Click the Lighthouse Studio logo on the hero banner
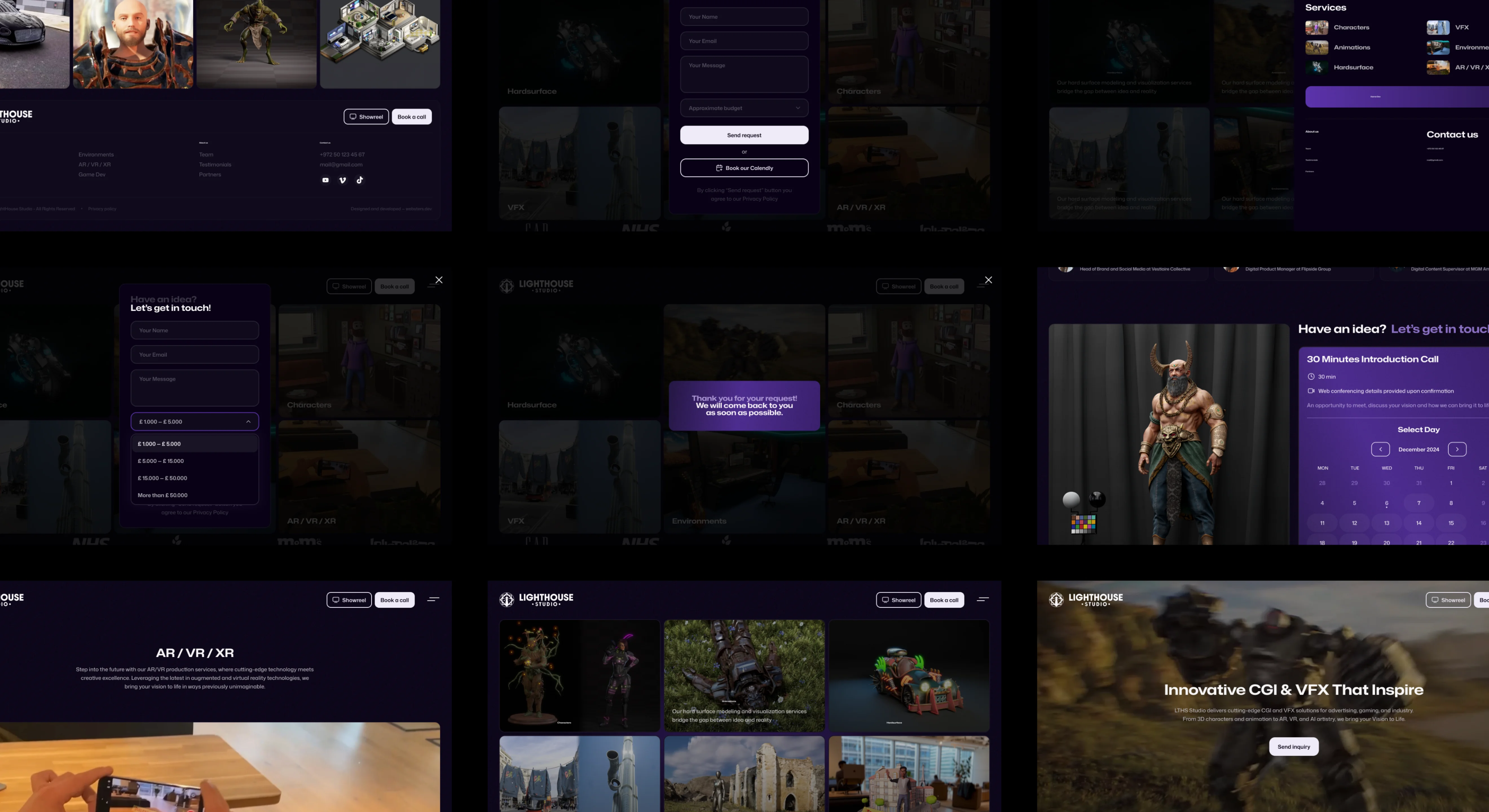This screenshot has height=812, width=1489. (1086, 599)
